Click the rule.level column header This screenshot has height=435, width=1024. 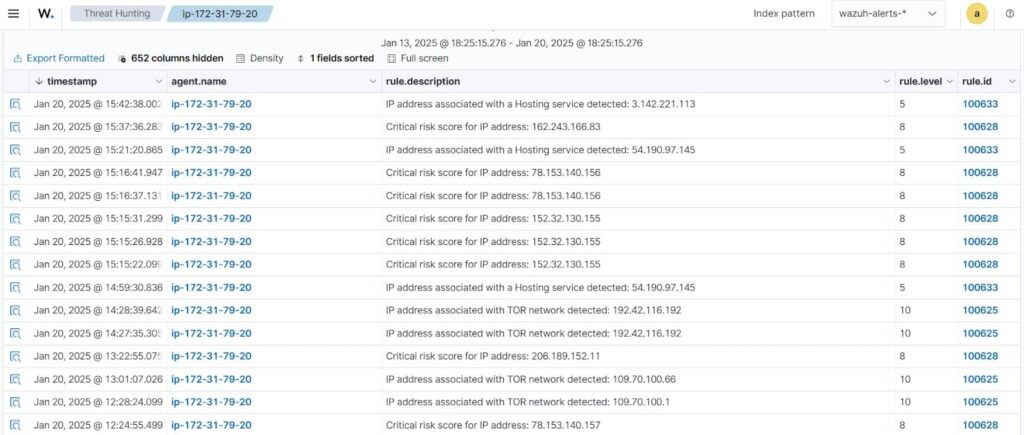click(x=921, y=82)
